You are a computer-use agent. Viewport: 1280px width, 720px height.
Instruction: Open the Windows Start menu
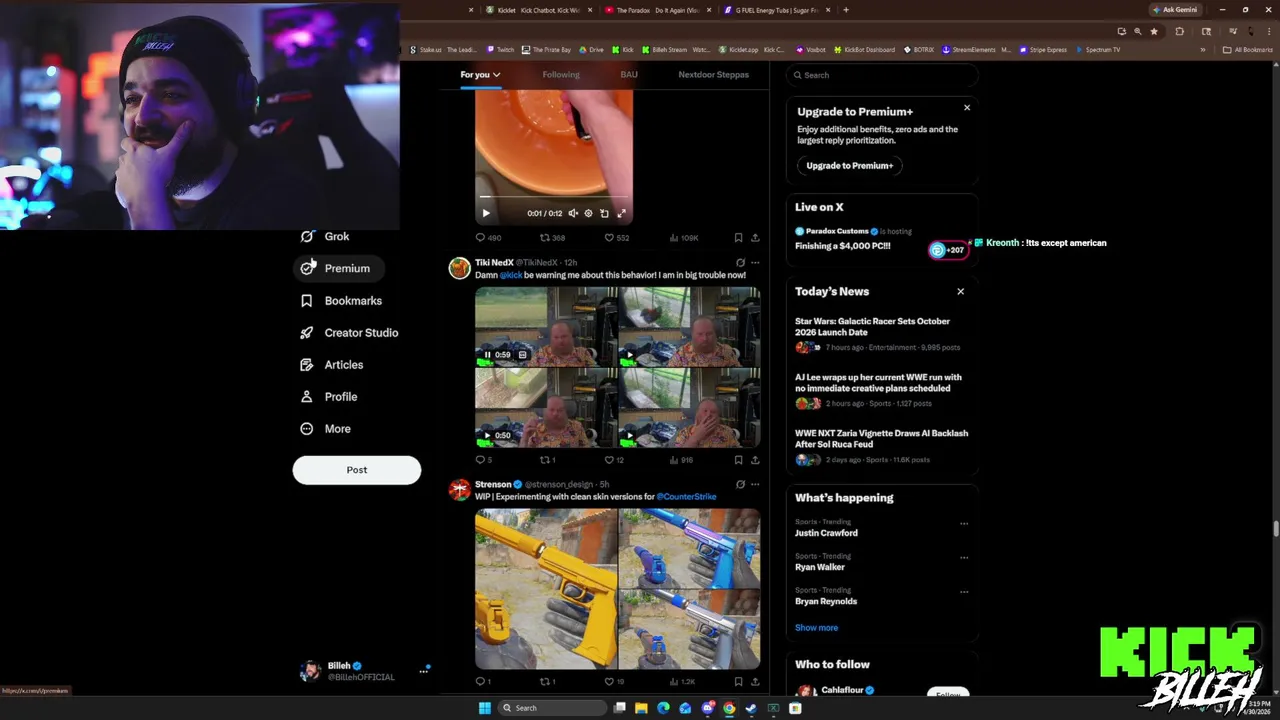pyautogui.click(x=485, y=708)
